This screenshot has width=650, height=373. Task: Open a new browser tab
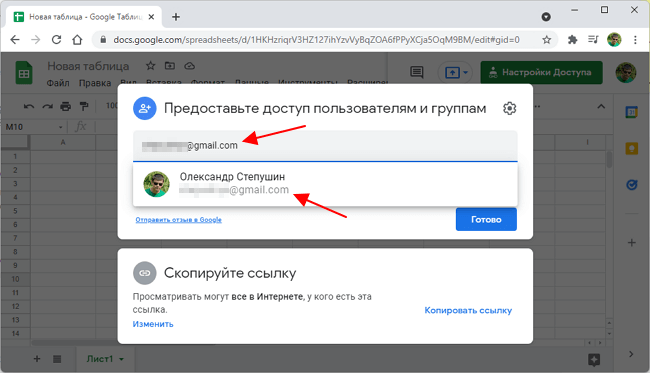coord(176,17)
